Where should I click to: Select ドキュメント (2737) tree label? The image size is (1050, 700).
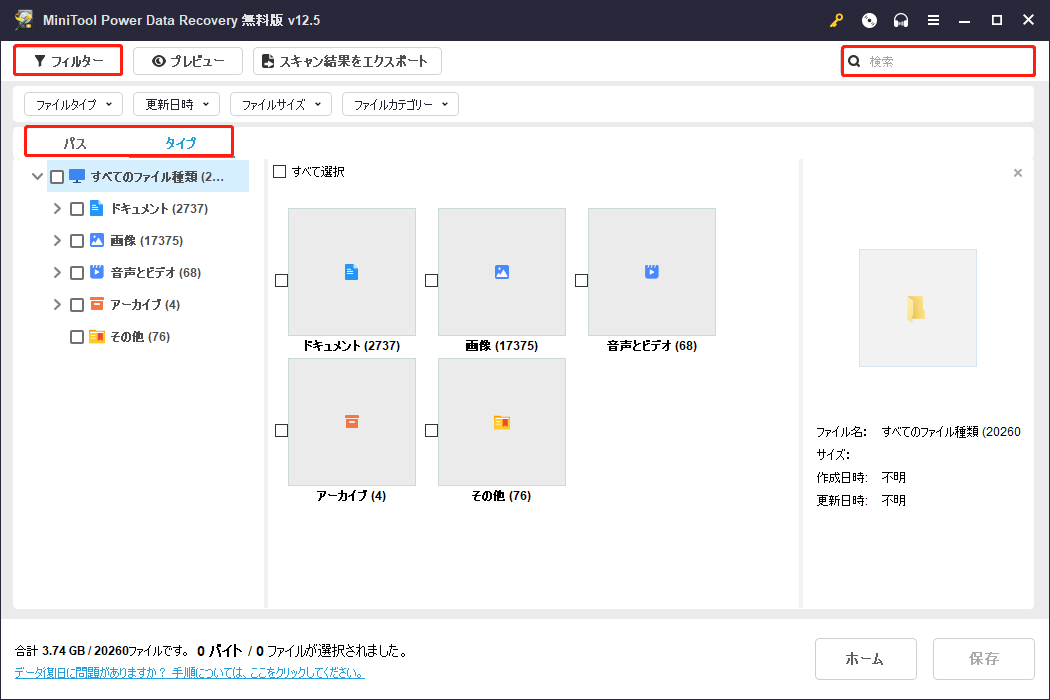click(x=159, y=209)
